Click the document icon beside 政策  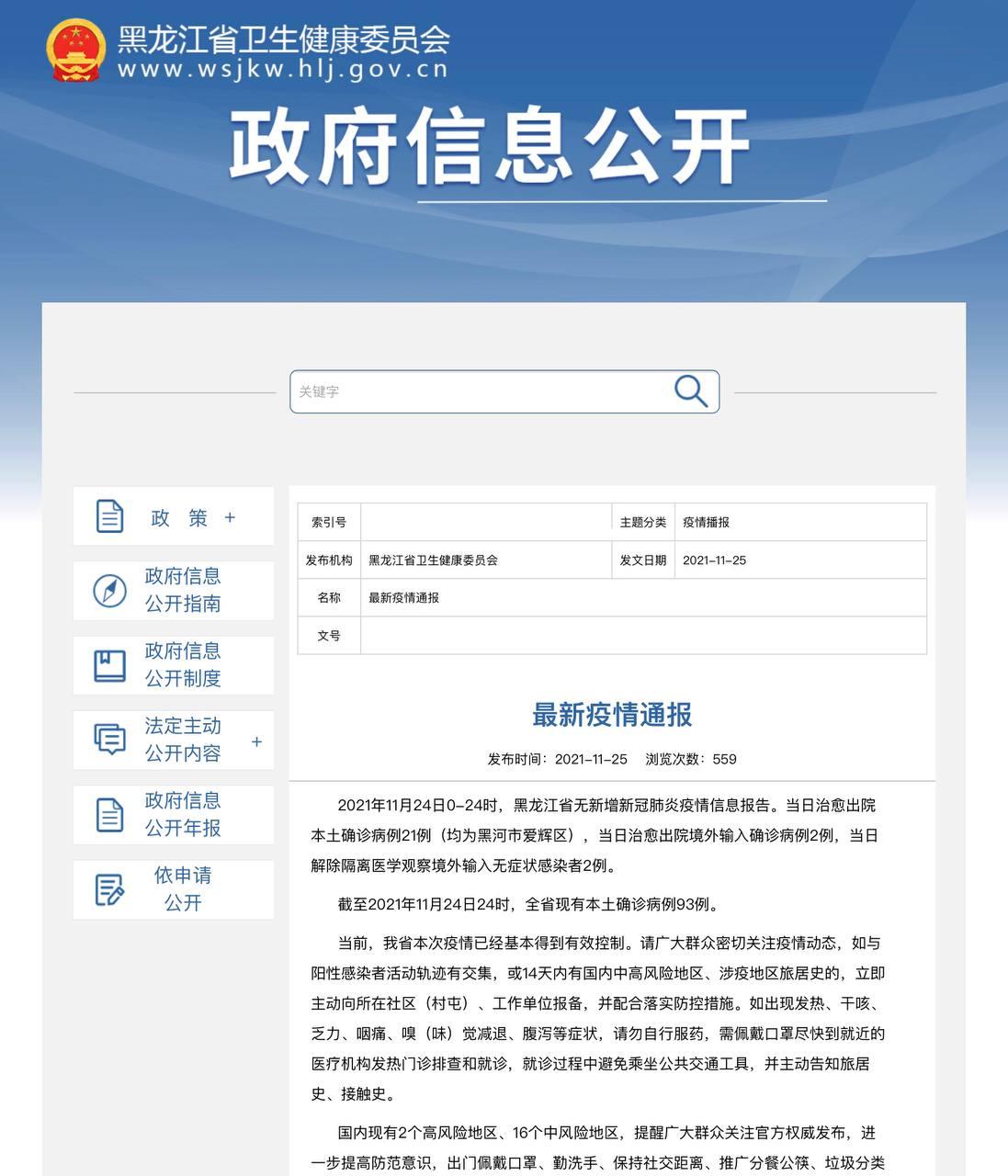tap(109, 516)
